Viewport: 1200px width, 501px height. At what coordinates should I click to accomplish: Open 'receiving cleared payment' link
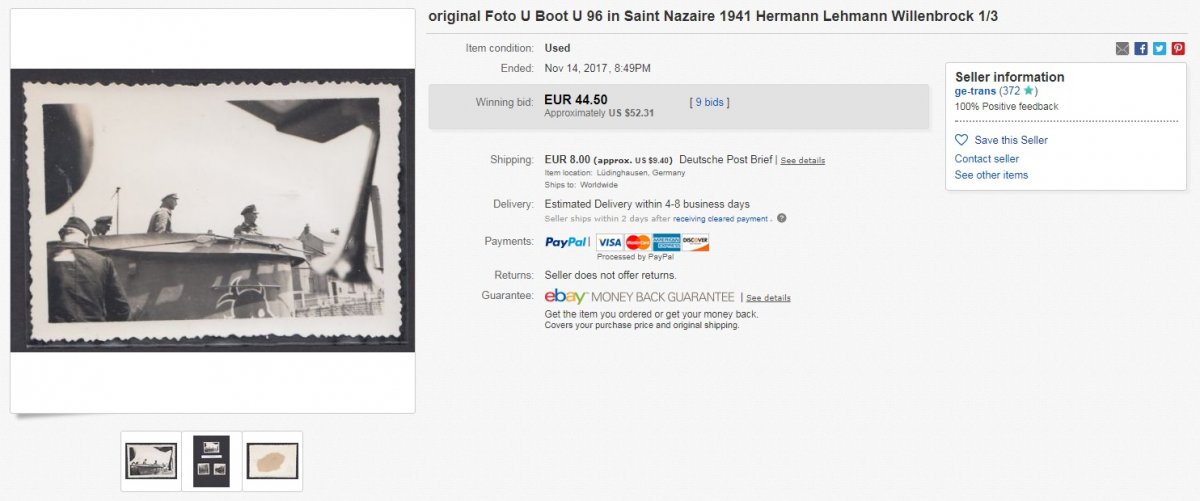(x=720, y=218)
